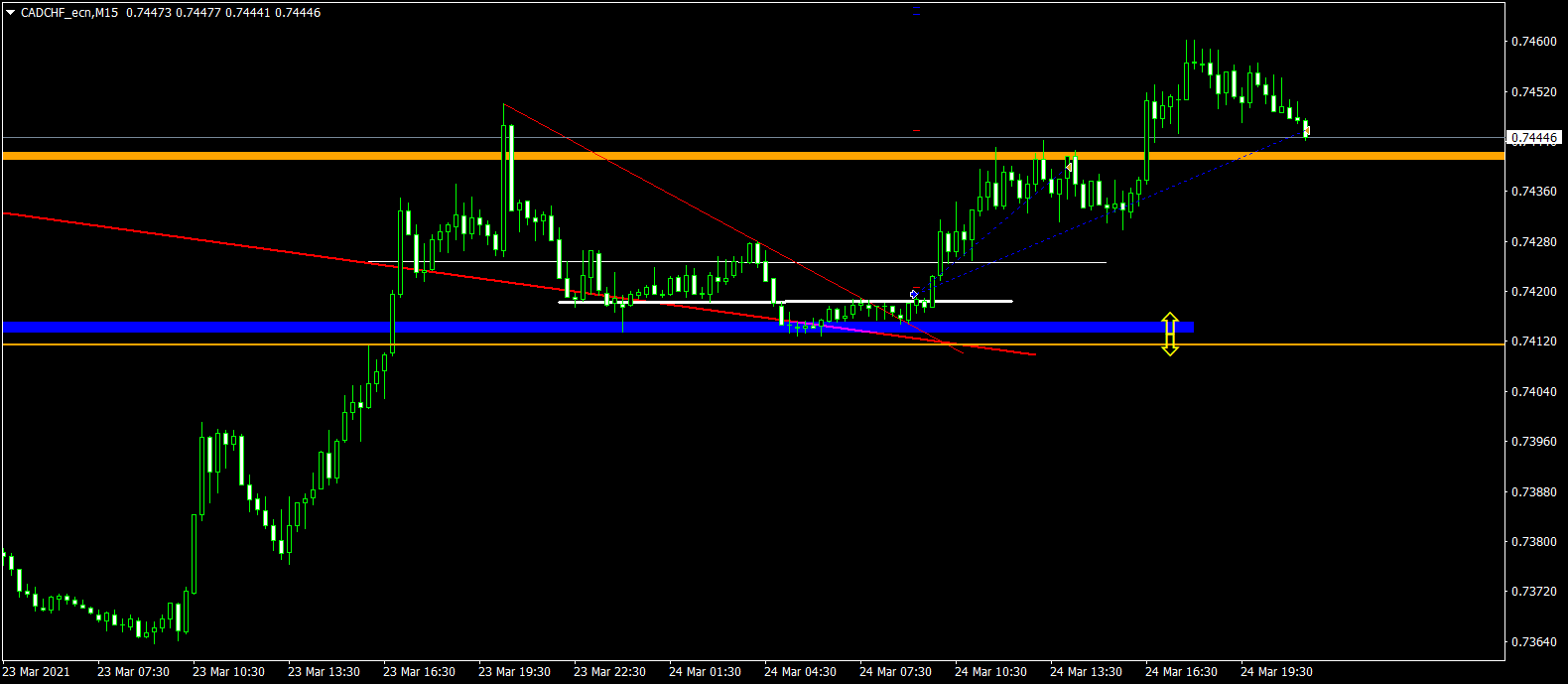Click the chart title dropdown triangle
Viewport: 1568px width, 684px height.
point(11,13)
